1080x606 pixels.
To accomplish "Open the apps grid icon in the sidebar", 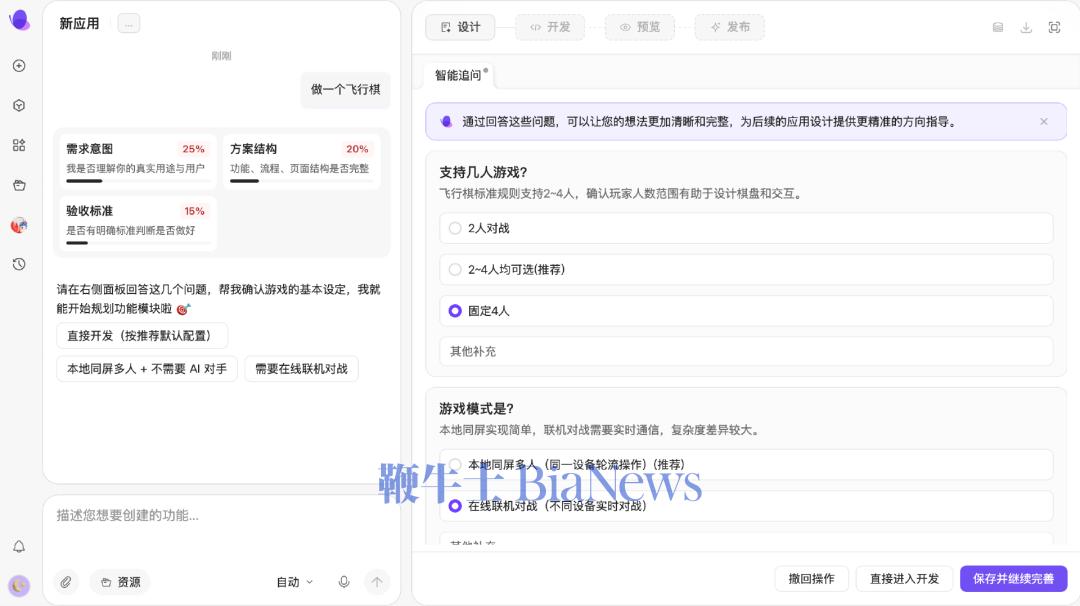I will pyautogui.click(x=19, y=145).
